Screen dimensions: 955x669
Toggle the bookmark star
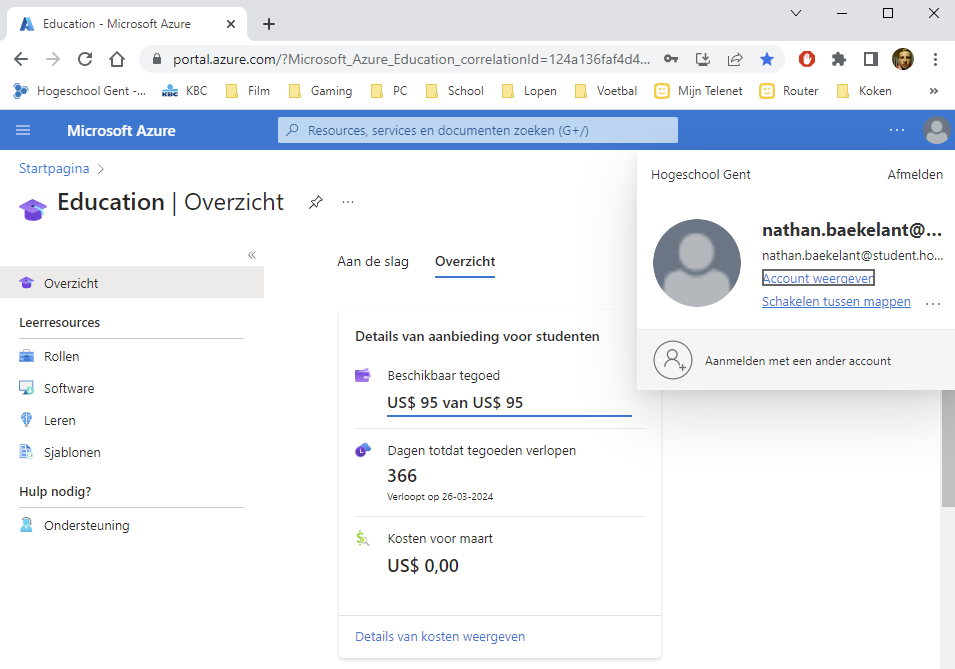[x=767, y=59]
